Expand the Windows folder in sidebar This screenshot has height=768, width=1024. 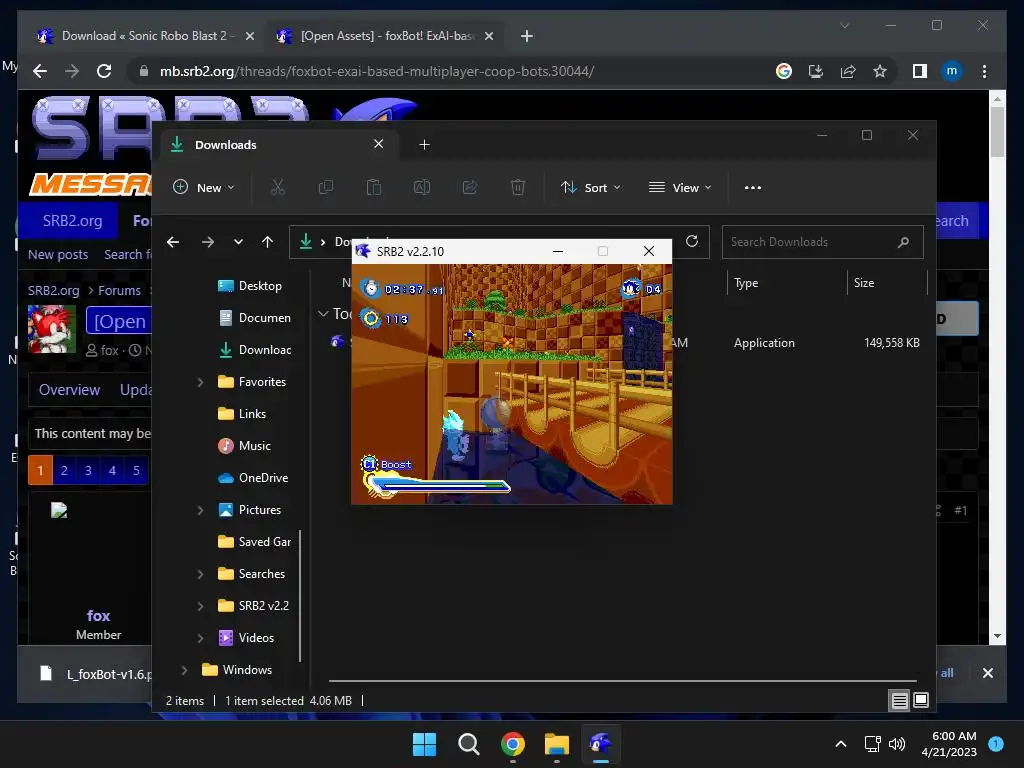pos(184,670)
